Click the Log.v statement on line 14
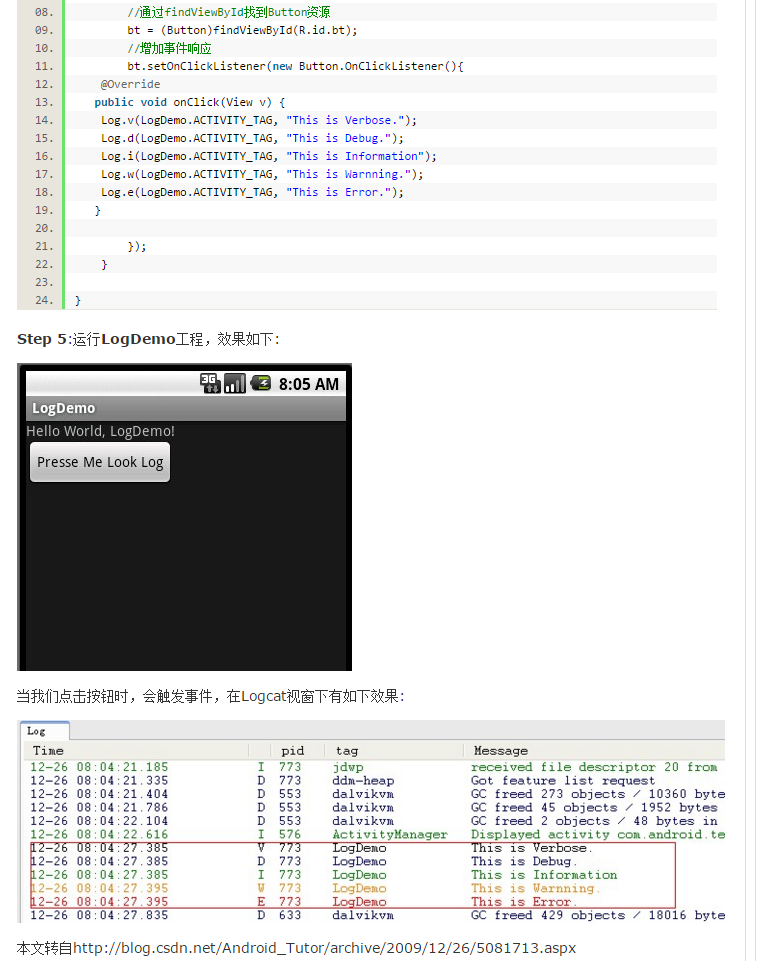Image resolution: width=768 pixels, height=961 pixels. [259, 120]
